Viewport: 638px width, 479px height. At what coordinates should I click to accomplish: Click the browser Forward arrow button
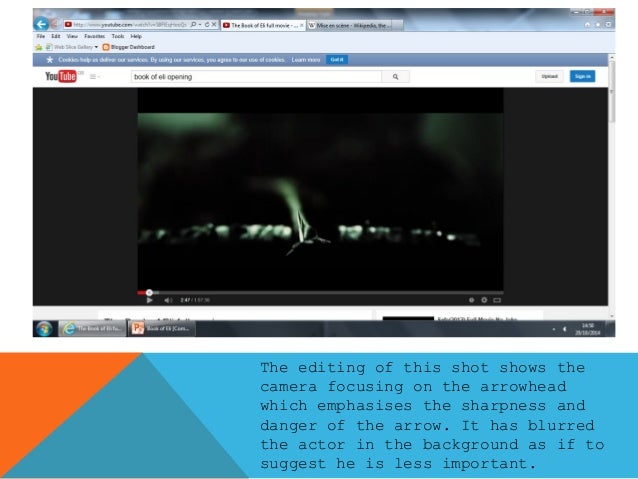pyautogui.click(x=55, y=24)
